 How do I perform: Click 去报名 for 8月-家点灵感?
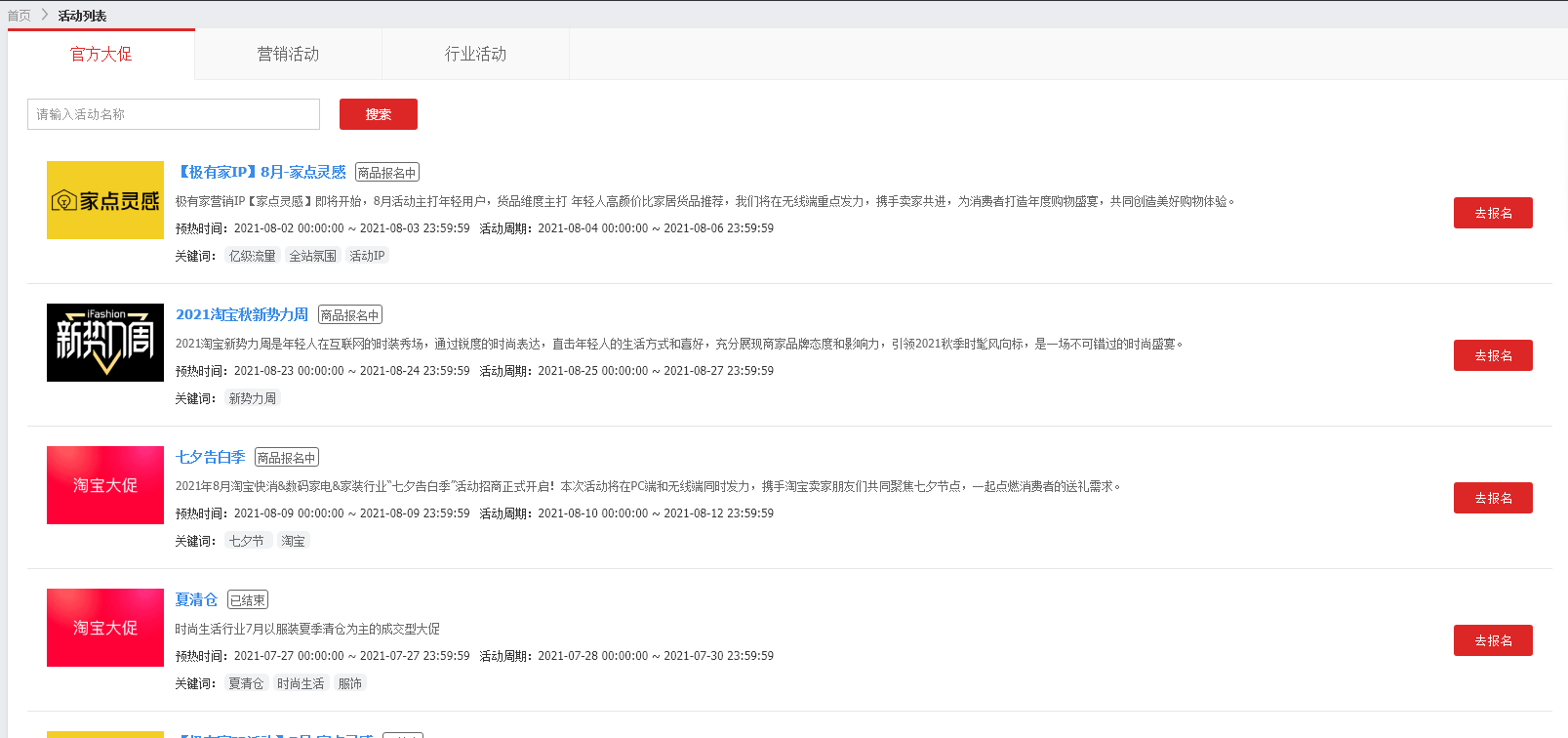tap(1493, 213)
